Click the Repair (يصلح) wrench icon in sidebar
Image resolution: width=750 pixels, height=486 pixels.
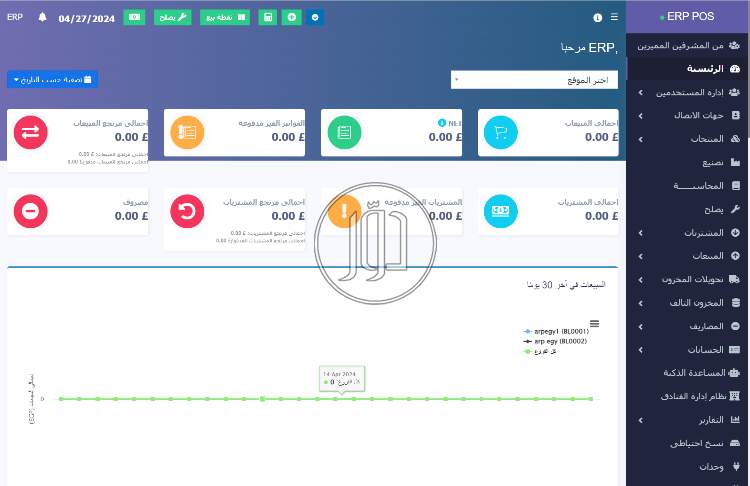coord(736,209)
